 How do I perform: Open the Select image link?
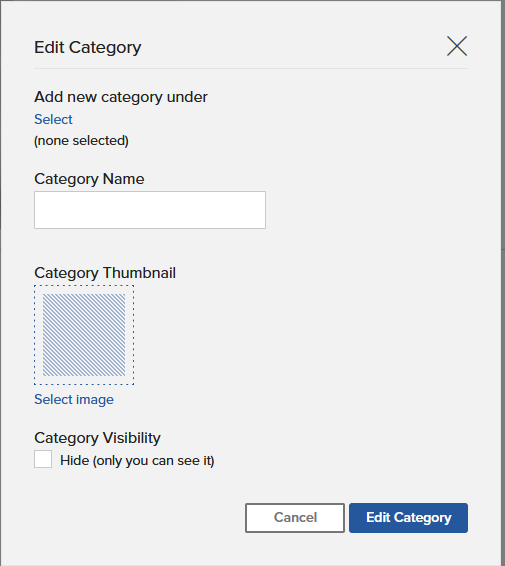[x=74, y=400]
